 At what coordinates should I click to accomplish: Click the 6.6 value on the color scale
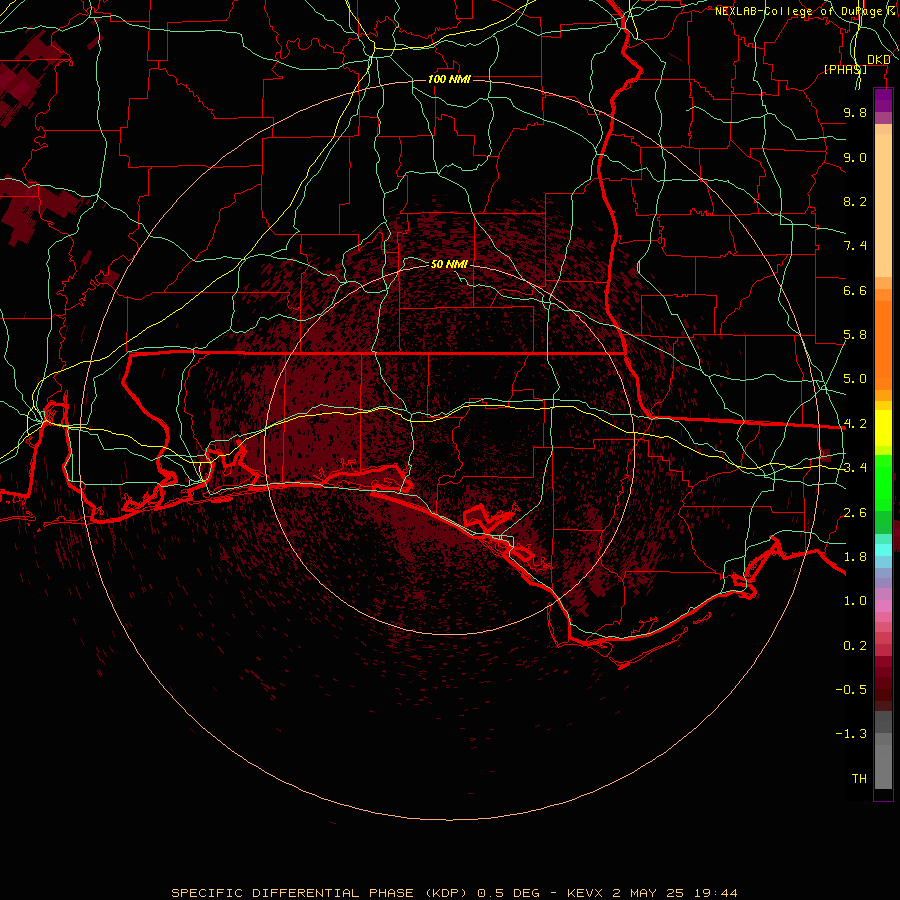tap(855, 290)
